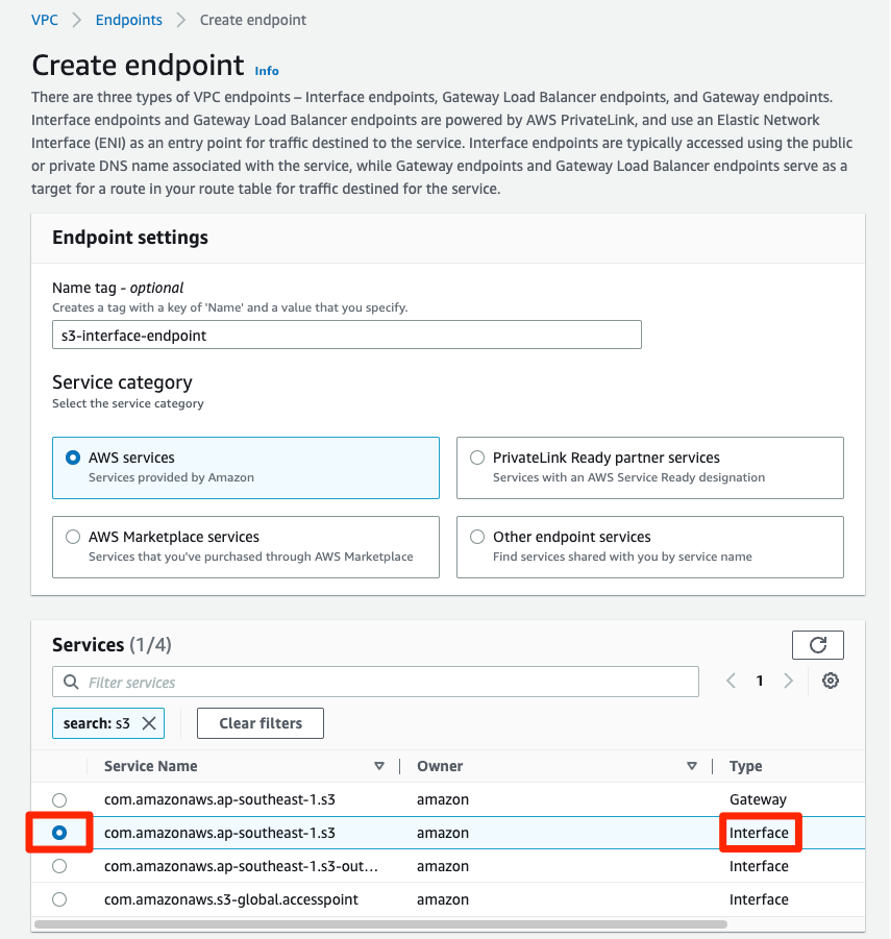Go to next page of services
Viewport: 891px width, 939px height.
click(788, 680)
